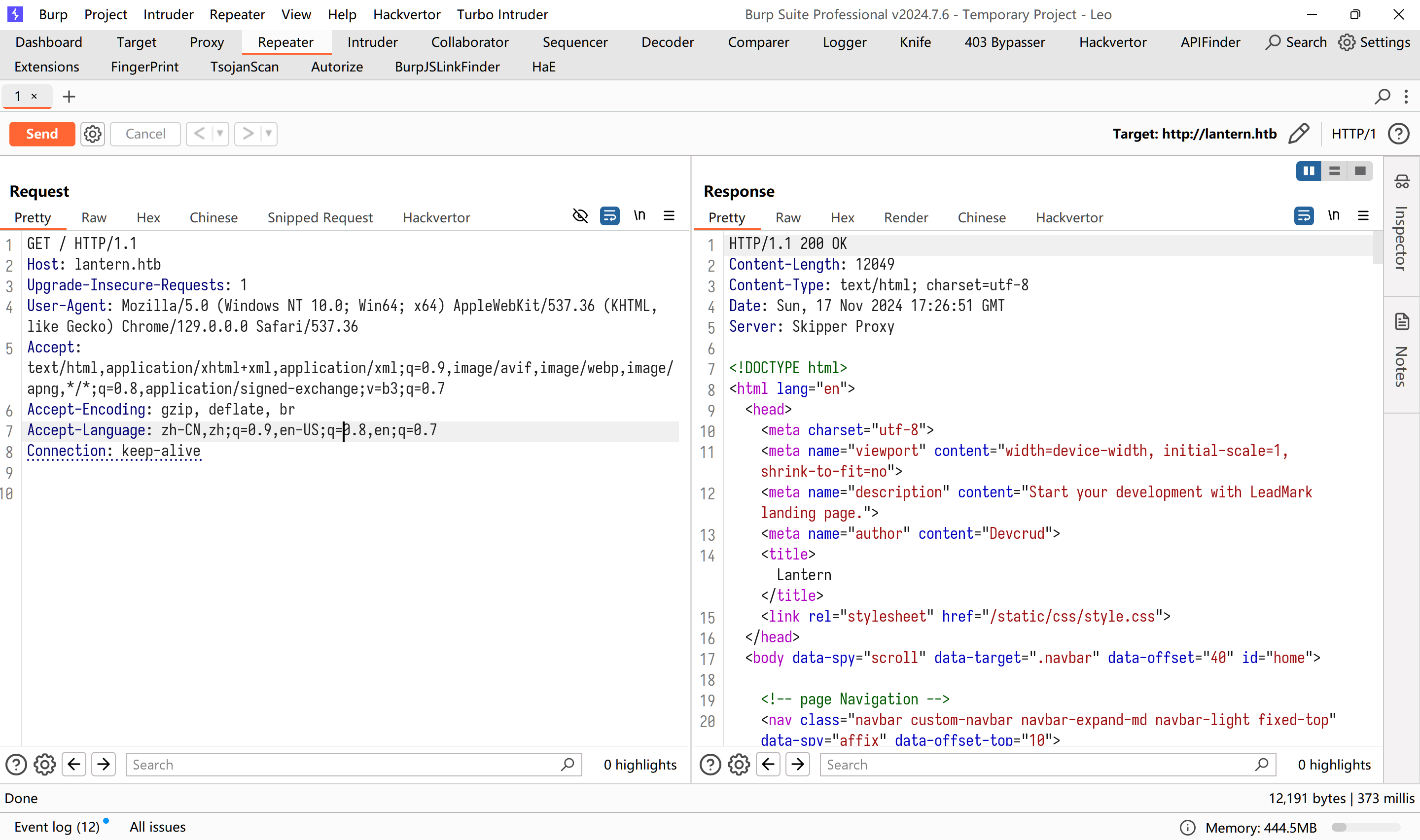Click Request search help icon
The height and width of the screenshot is (840, 1420).
16,765
